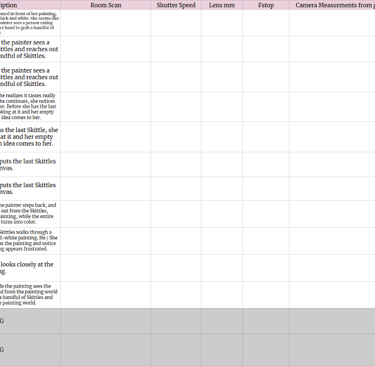The width and height of the screenshot is (375, 366).
Task: Select Fstop cell in 'realizes it tastes really' row
Action: (x=266, y=107)
